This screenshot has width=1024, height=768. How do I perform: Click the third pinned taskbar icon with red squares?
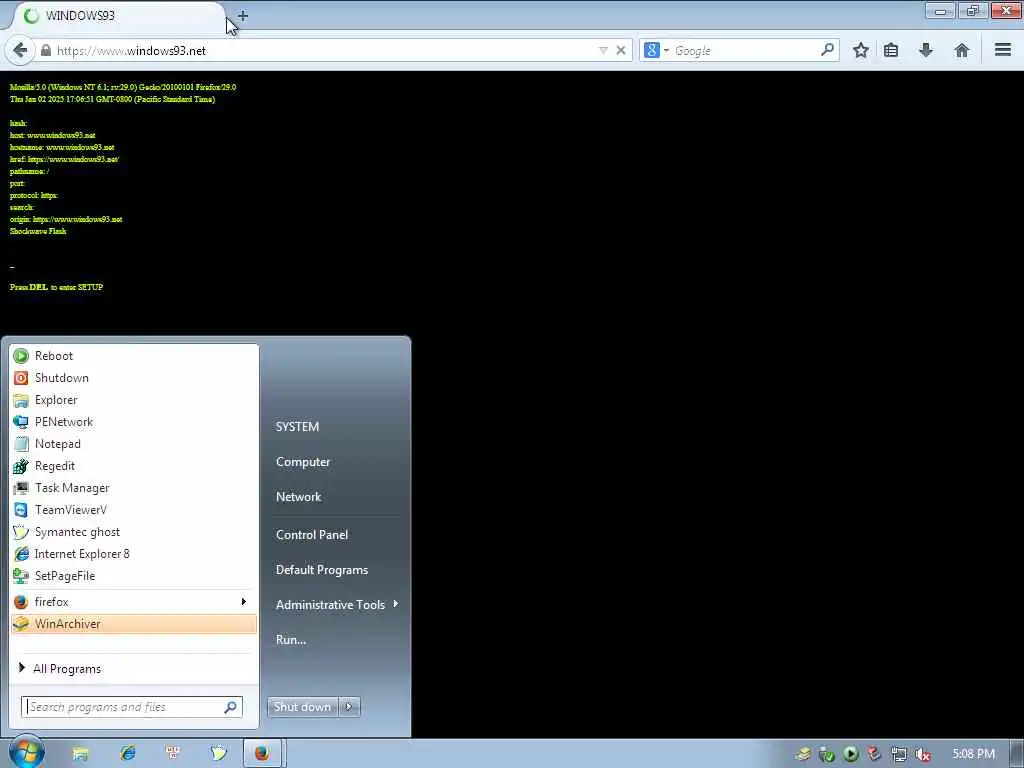tap(173, 754)
